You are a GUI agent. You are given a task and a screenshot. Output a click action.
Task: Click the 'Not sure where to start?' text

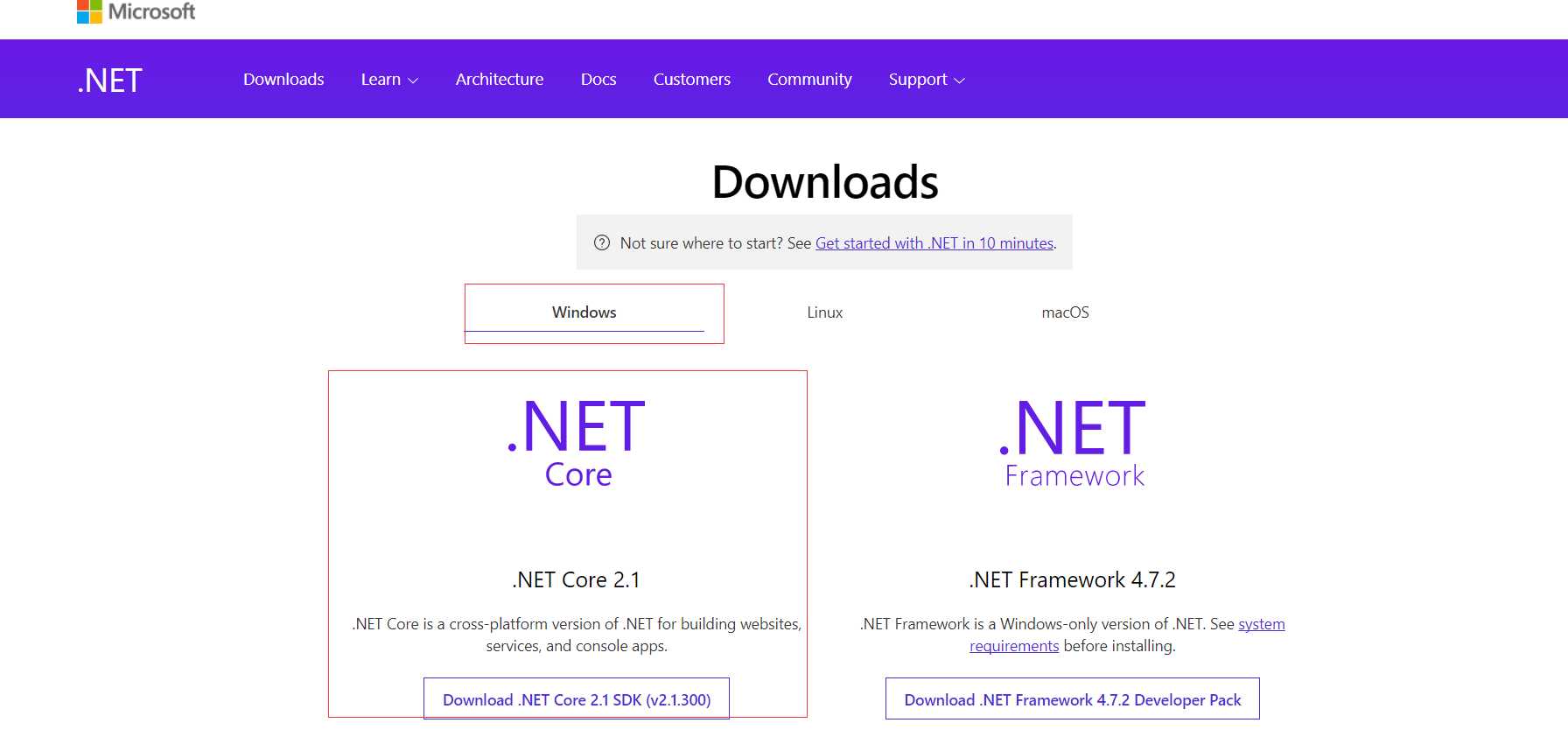coord(702,243)
